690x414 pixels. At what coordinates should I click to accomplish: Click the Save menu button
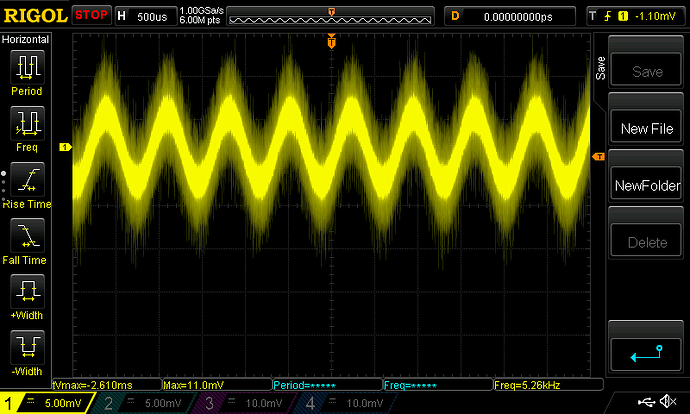click(x=646, y=70)
